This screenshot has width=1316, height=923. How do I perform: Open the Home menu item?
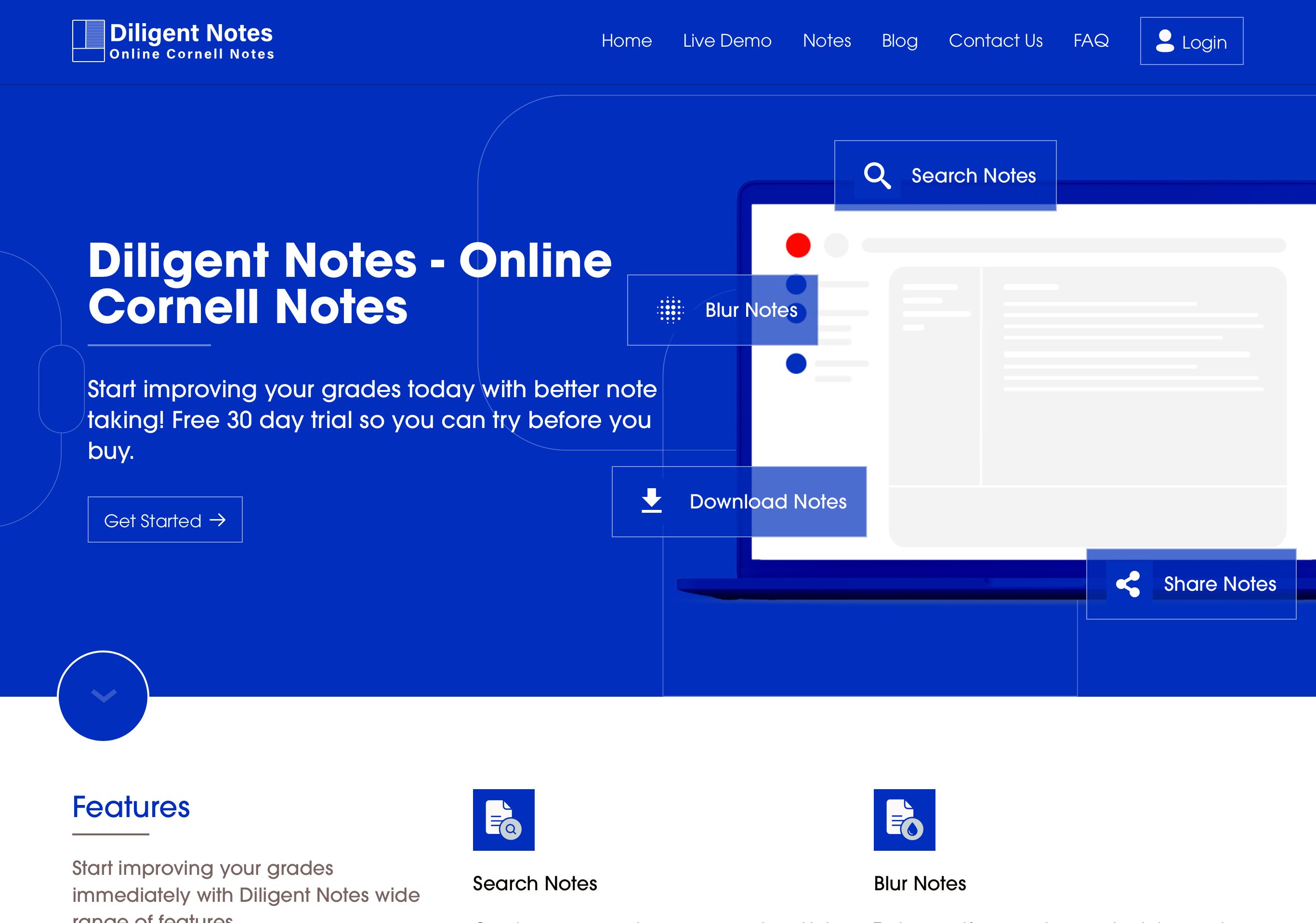click(x=627, y=40)
